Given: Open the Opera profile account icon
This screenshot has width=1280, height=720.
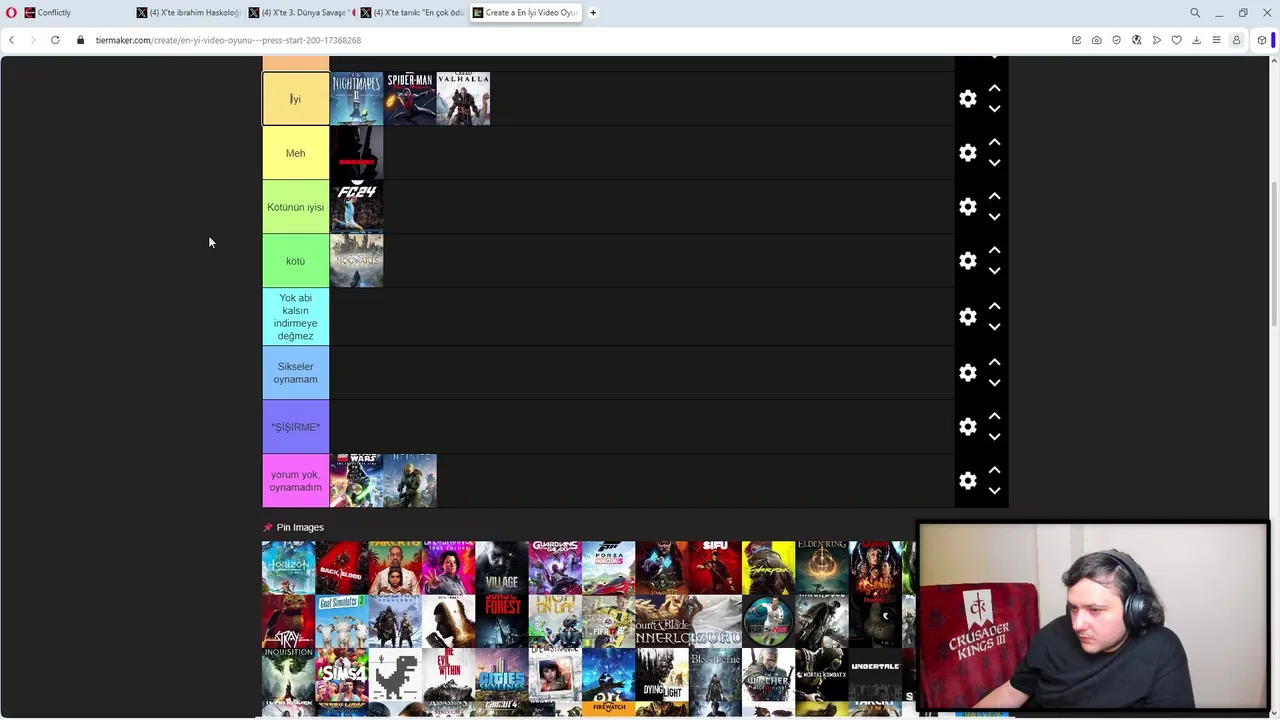Looking at the screenshot, I should tap(1237, 40).
